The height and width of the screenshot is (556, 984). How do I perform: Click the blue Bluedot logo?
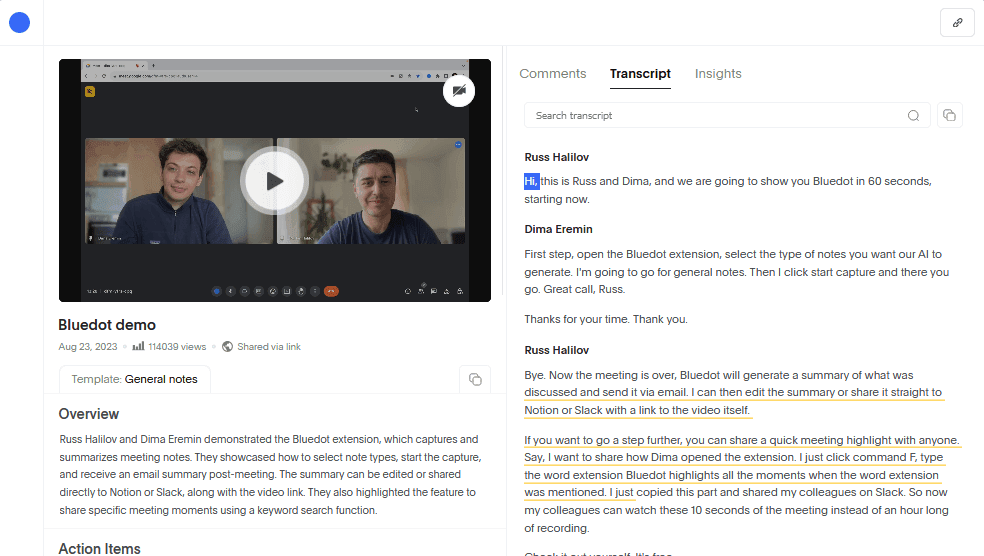click(19, 23)
